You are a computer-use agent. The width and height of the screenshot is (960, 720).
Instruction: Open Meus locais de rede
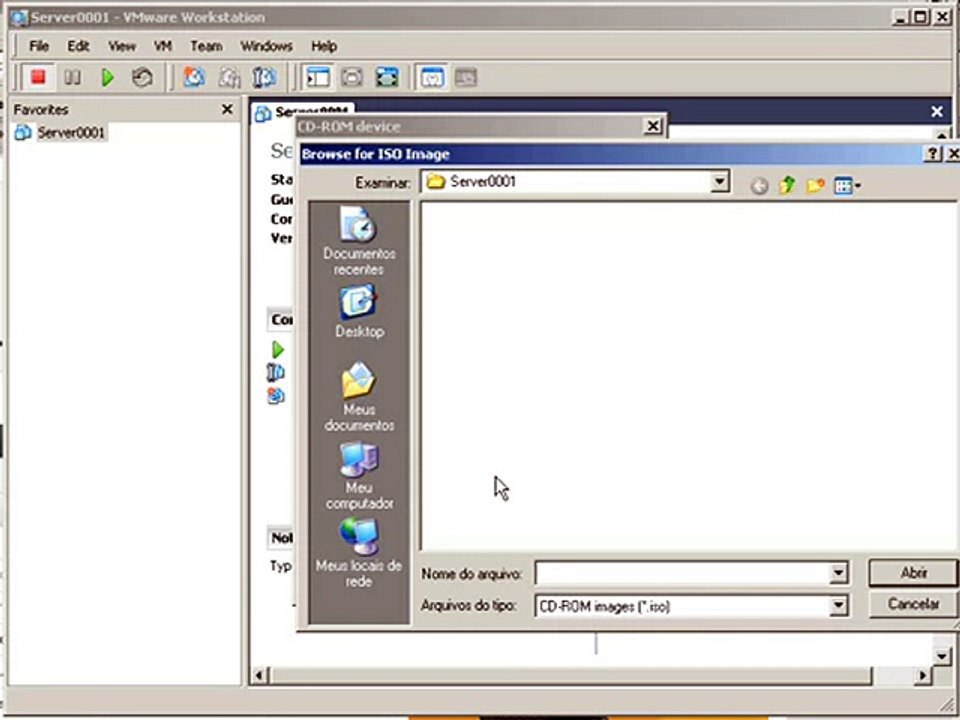click(x=359, y=553)
